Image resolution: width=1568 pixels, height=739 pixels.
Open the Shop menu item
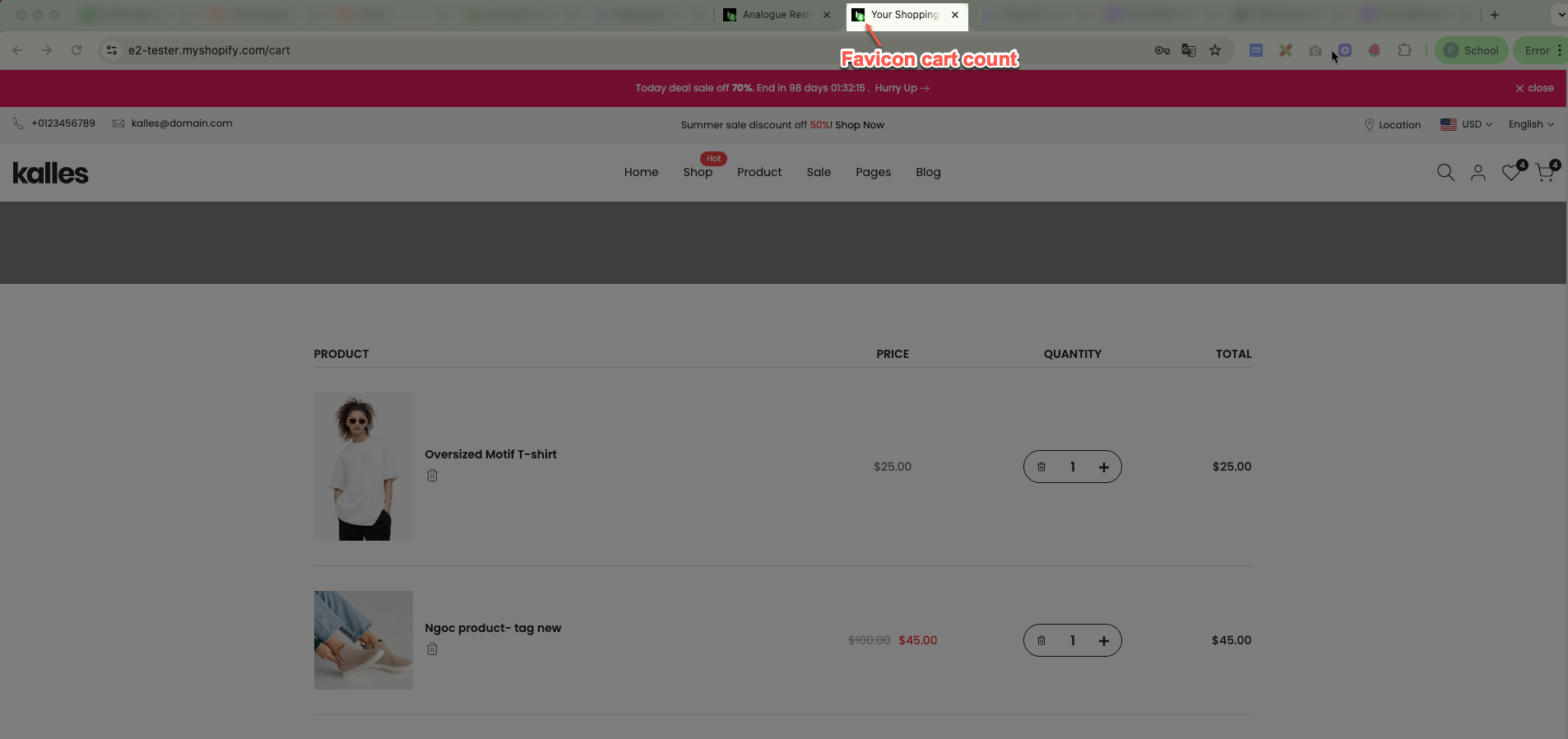698,172
